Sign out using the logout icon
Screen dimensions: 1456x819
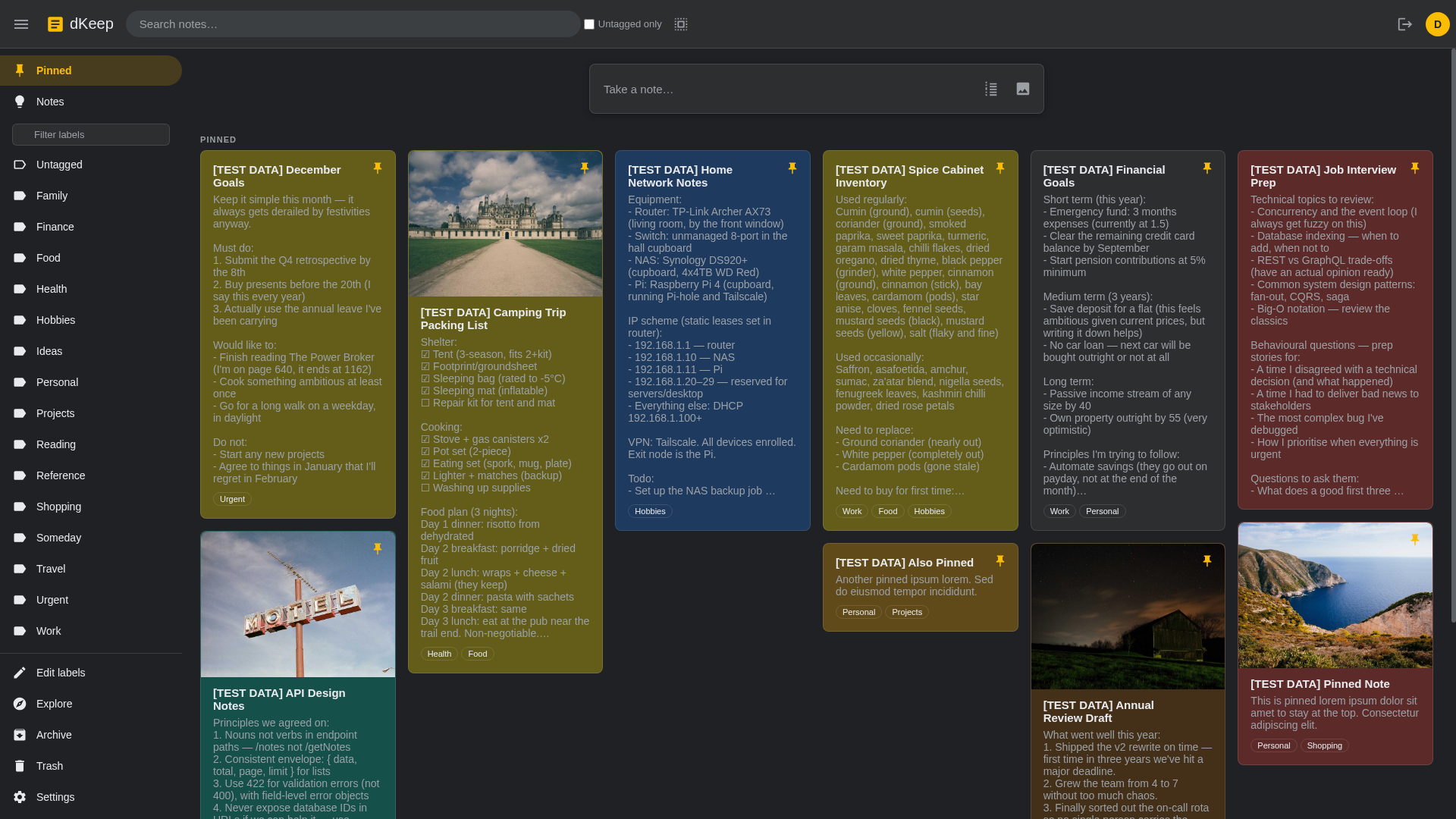1405,24
